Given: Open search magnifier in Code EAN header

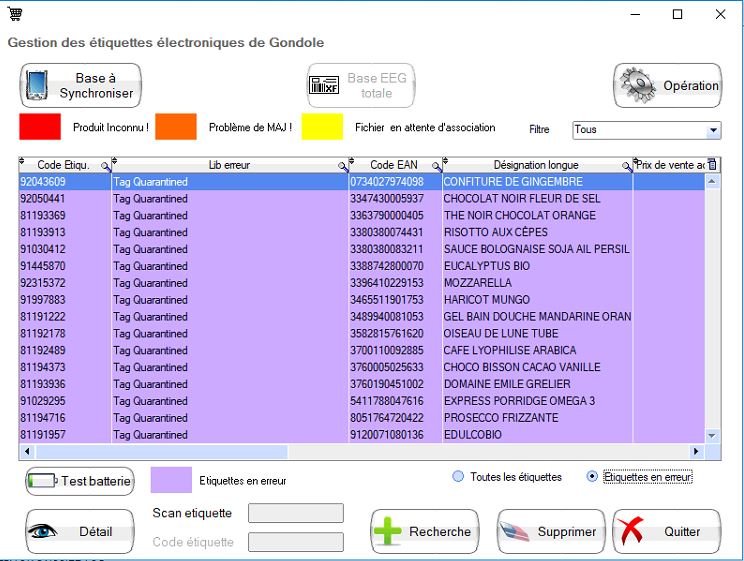Looking at the screenshot, I should tap(434, 166).
